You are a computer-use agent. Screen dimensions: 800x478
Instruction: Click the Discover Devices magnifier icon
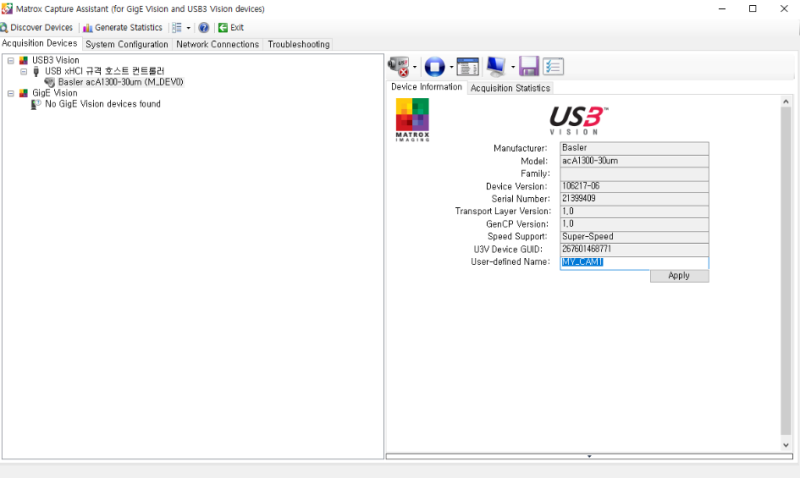tap(4, 28)
